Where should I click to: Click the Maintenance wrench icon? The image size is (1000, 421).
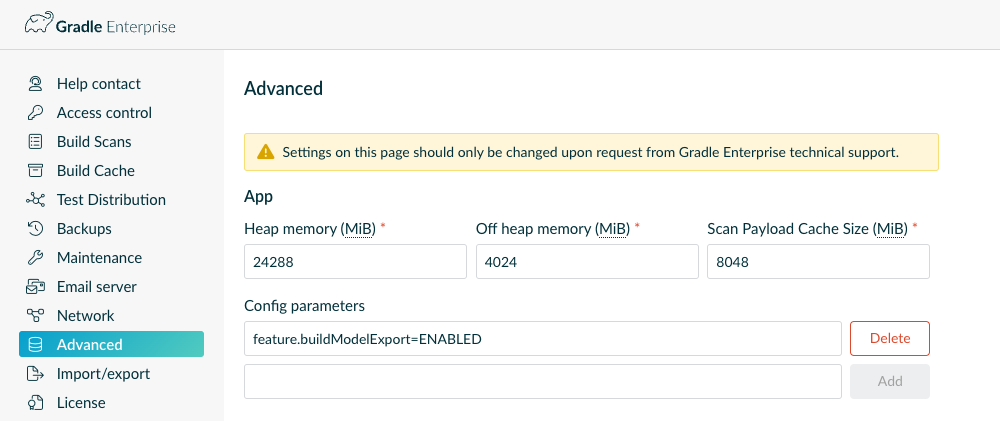tap(36, 258)
